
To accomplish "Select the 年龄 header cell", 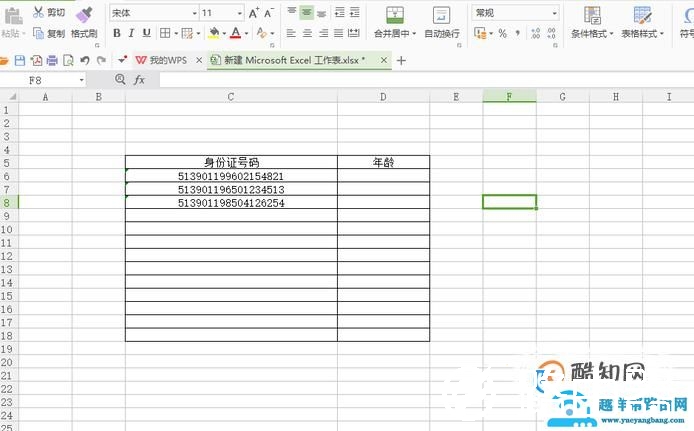I will click(383, 162).
